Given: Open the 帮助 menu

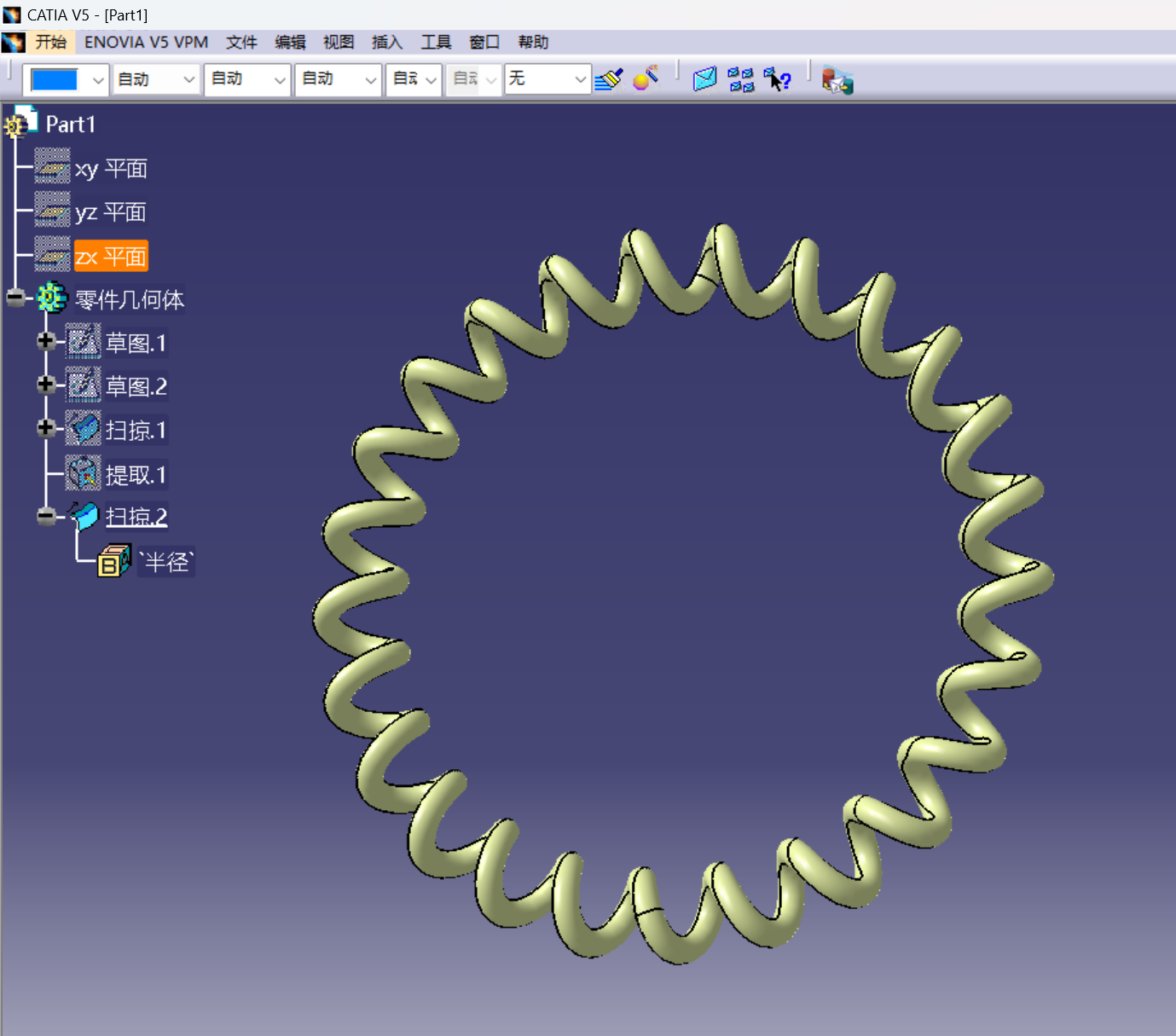Looking at the screenshot, I should [x=533, y=42].
